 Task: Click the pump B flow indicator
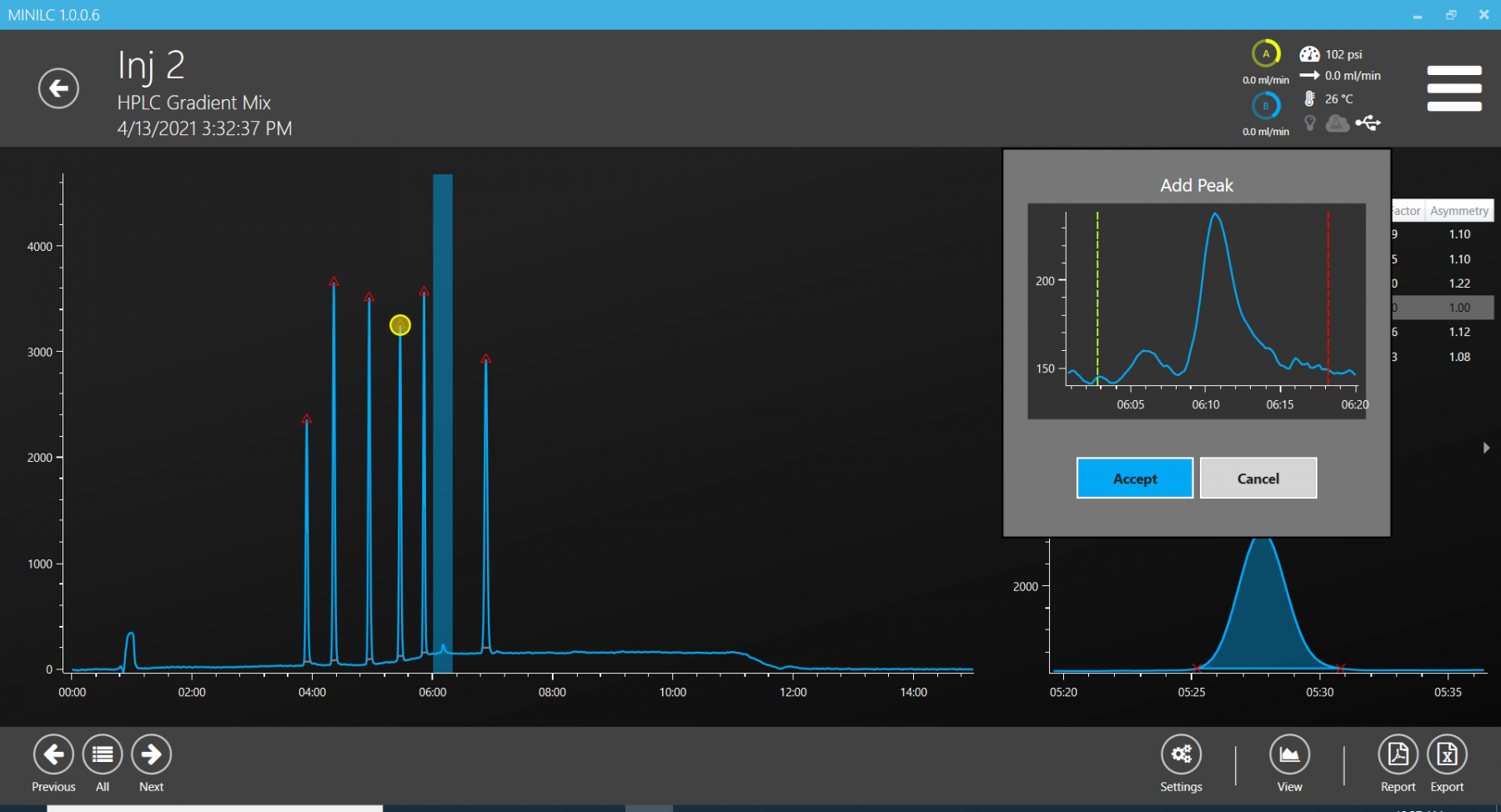coord(1266,106)
